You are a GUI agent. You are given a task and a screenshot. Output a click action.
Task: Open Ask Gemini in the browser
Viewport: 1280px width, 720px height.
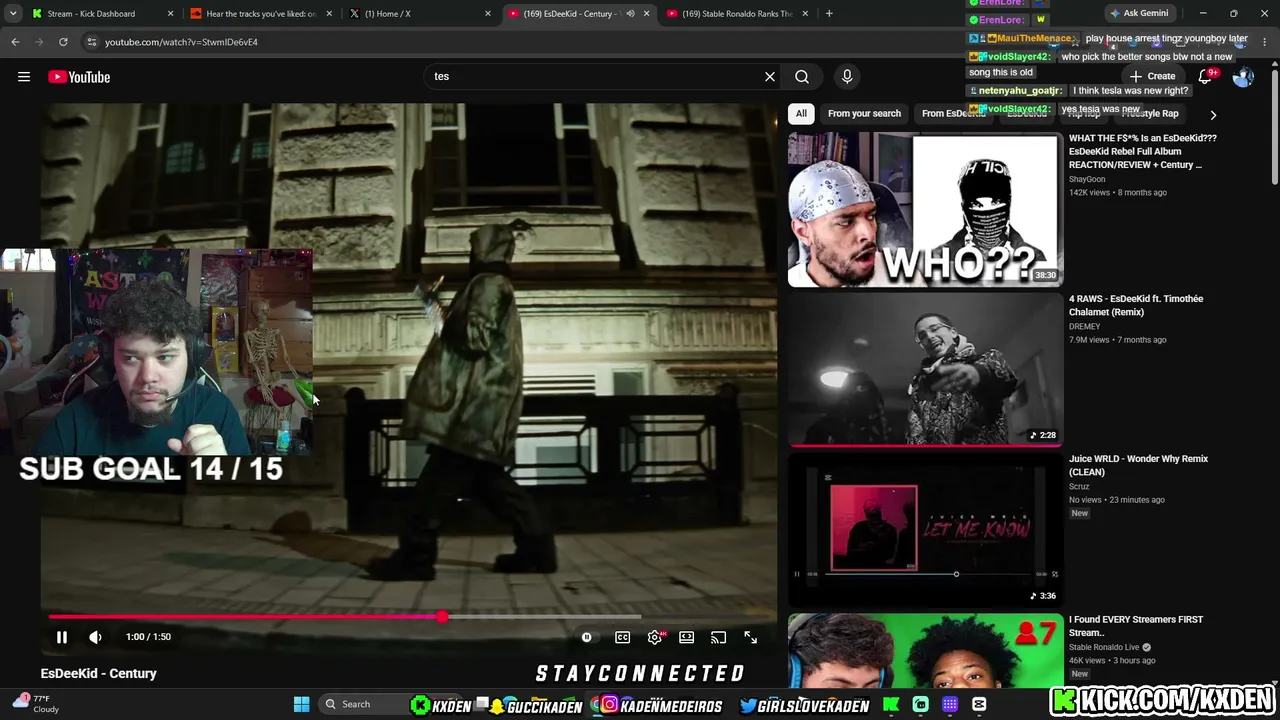(1138, 13)
